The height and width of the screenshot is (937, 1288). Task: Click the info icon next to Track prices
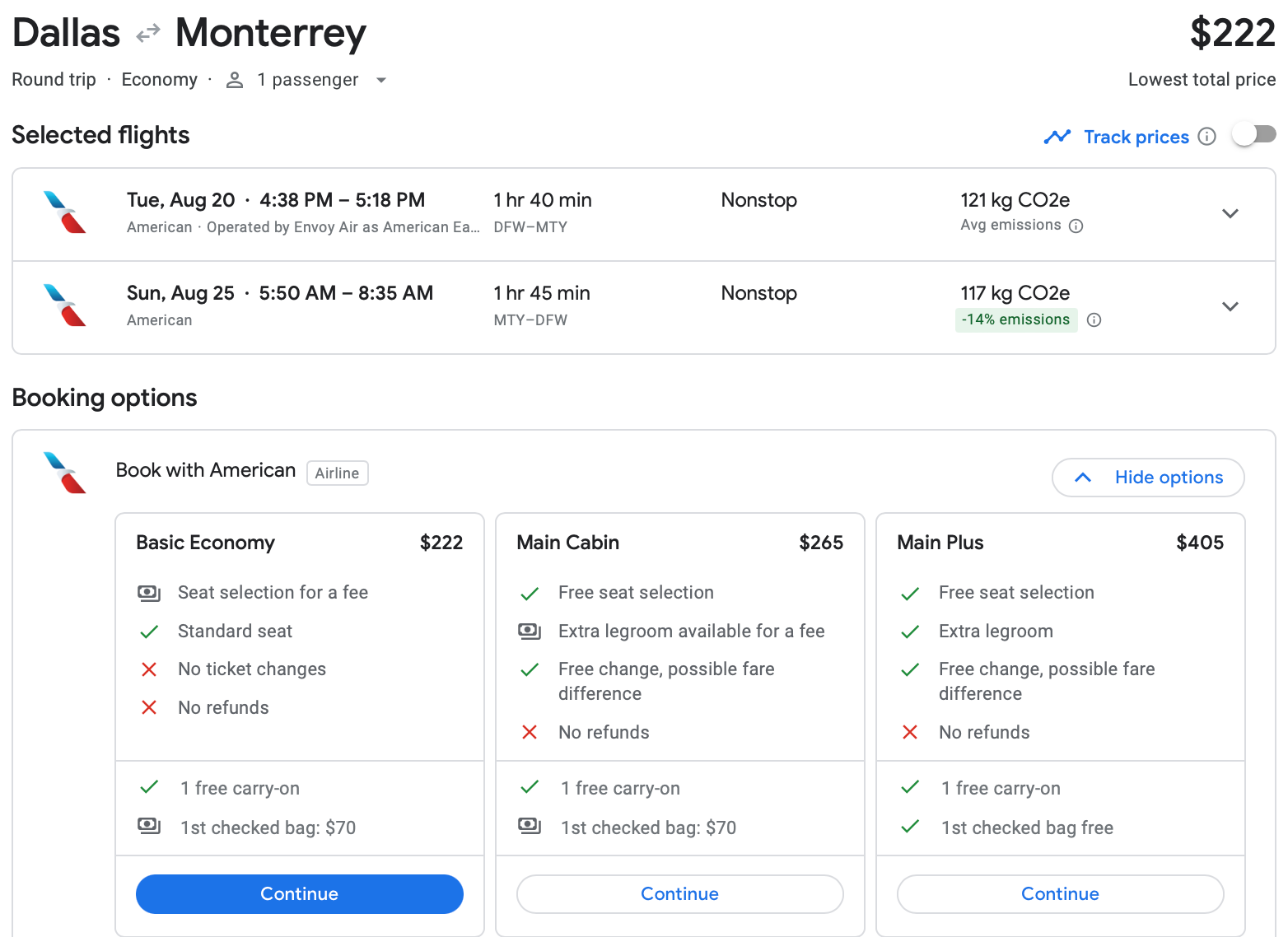(x=1206, y=137)
